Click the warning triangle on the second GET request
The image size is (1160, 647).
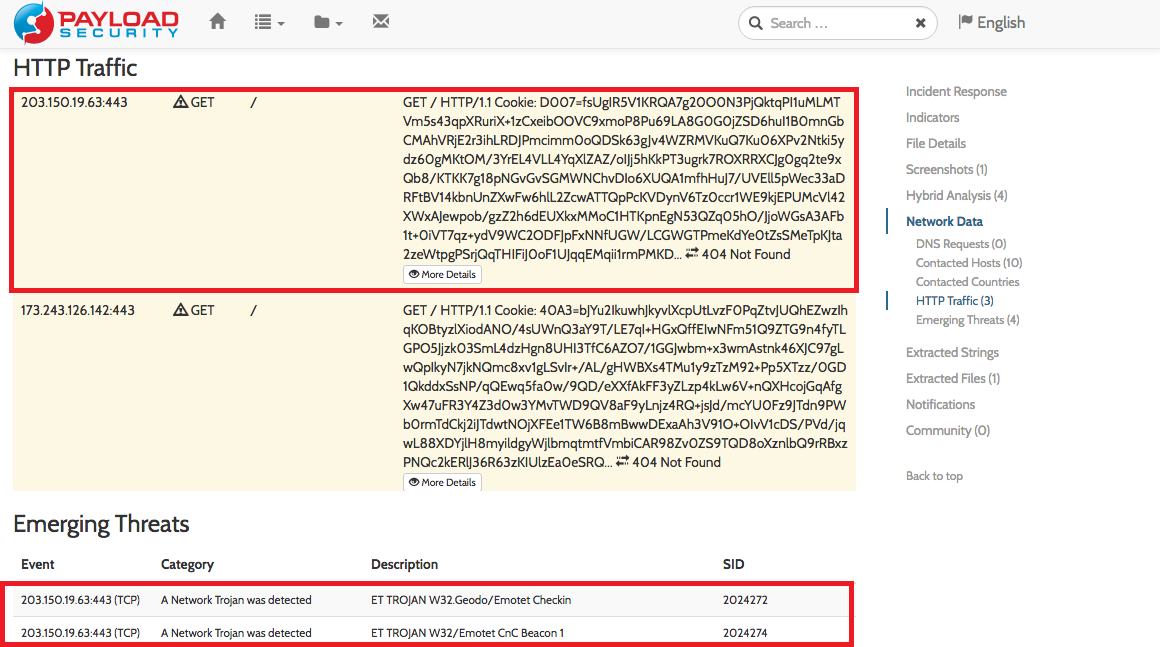coord(180,309)
